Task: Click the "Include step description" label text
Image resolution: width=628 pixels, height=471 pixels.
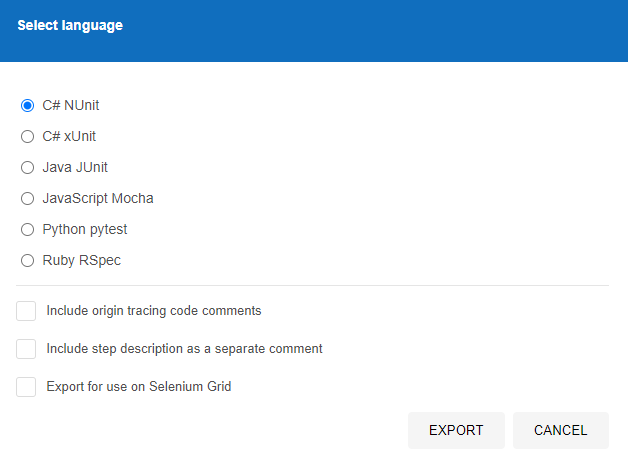Action: click(184, 349)
